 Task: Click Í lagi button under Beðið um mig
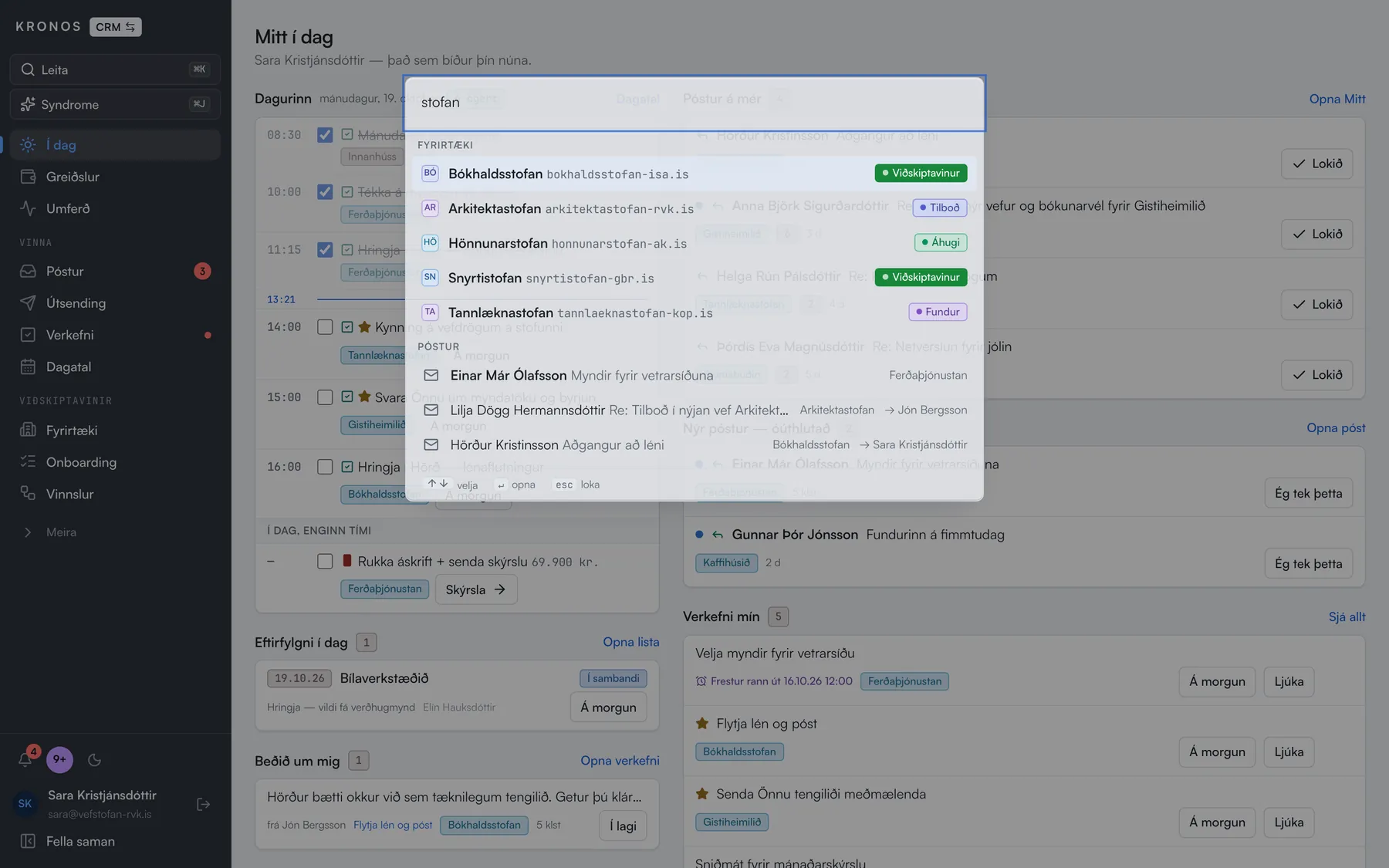click(x=623, y=826)
